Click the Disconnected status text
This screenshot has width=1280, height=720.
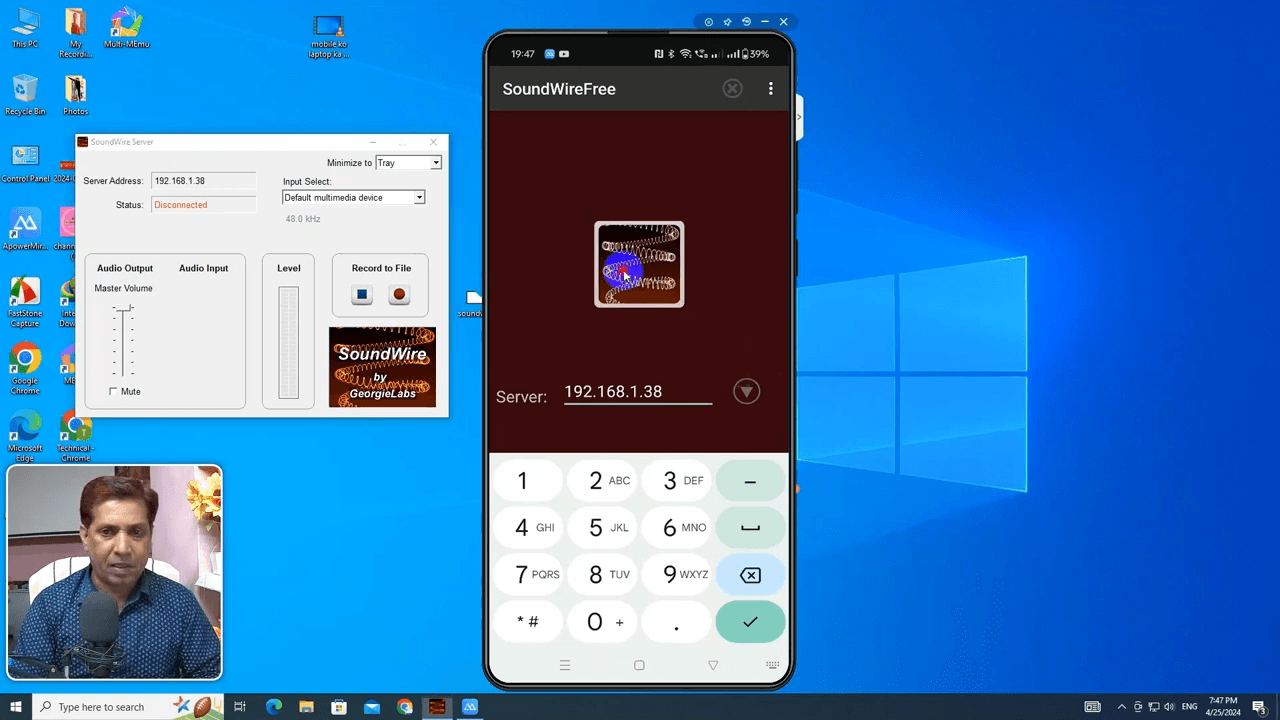pyautogui.click(x=181, y=205)
